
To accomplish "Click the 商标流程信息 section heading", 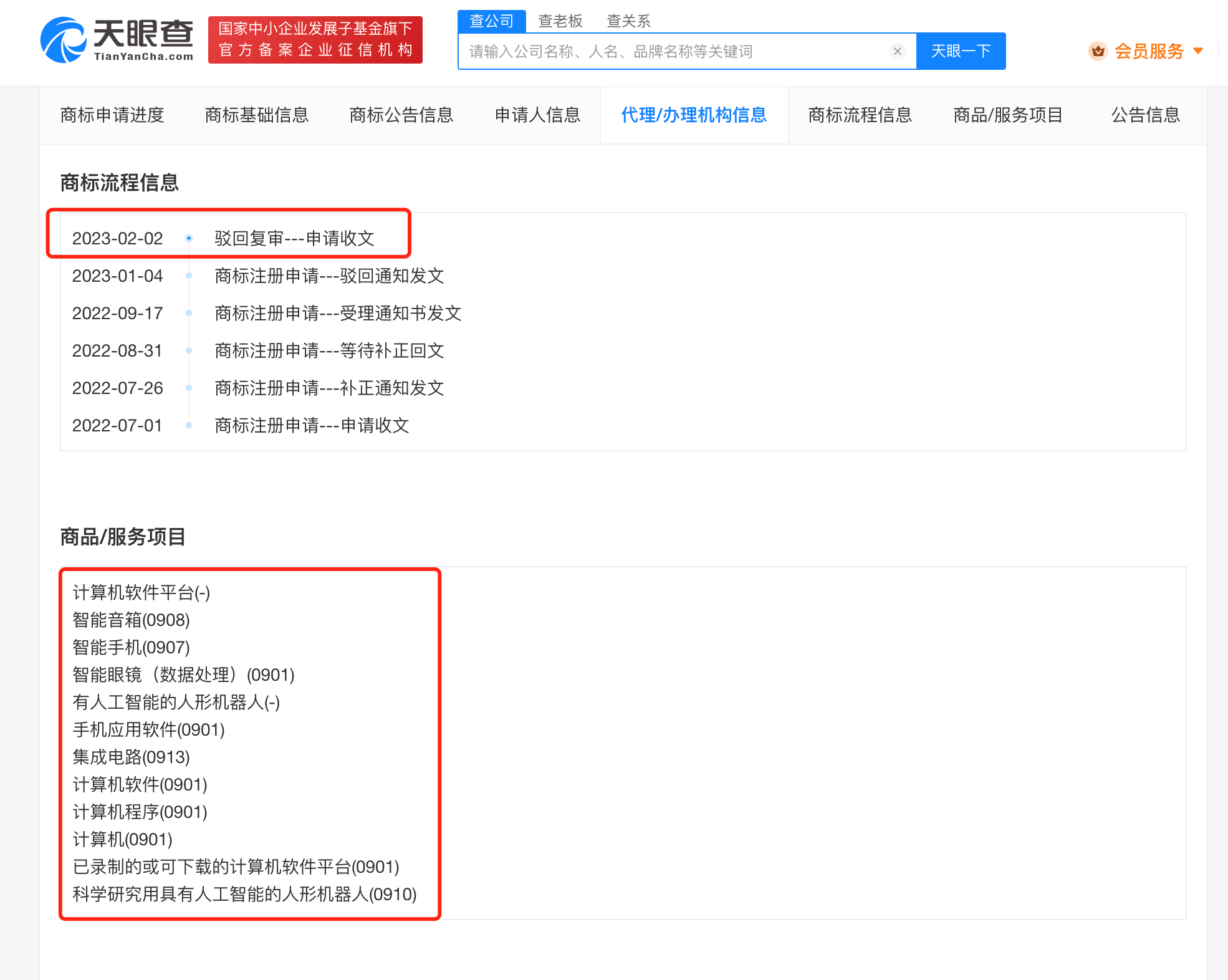I will [x=120, y=183].
